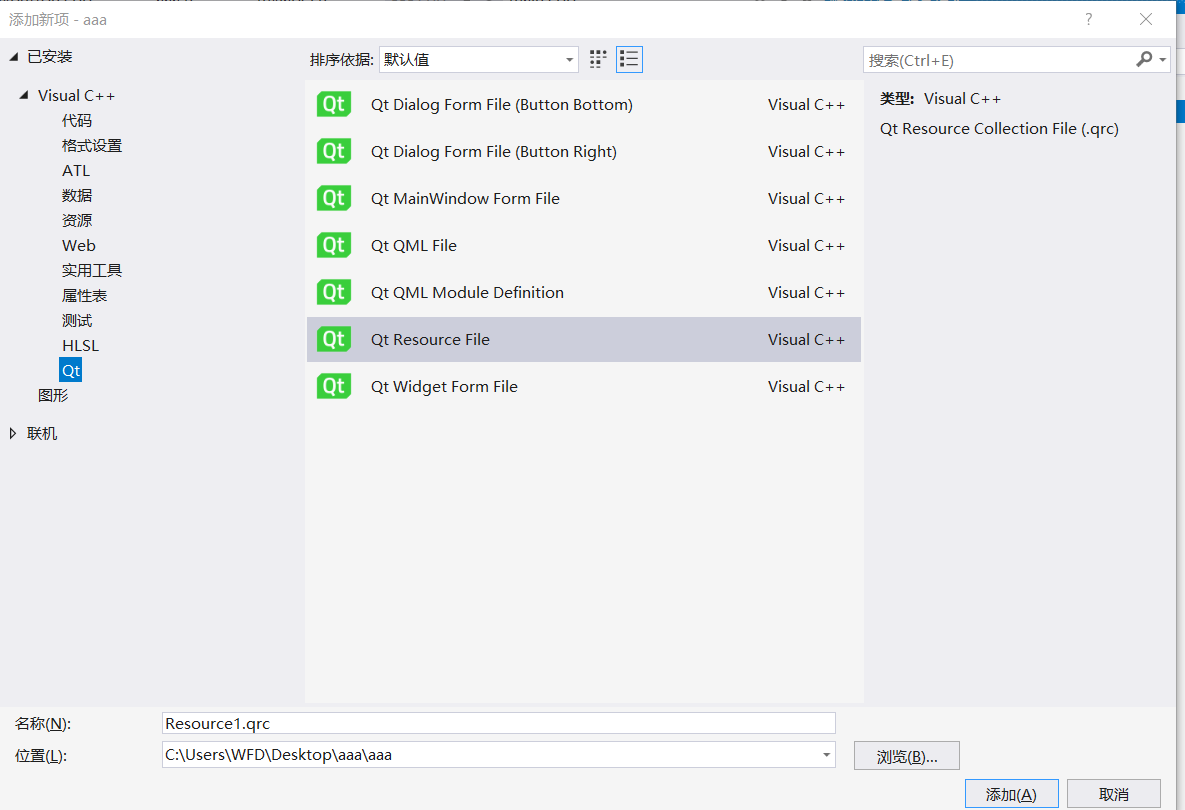Choose Qt QML Module Definition template
Image resolution: width=1185 pixels, height=810 pixels.
click(583, 292)
